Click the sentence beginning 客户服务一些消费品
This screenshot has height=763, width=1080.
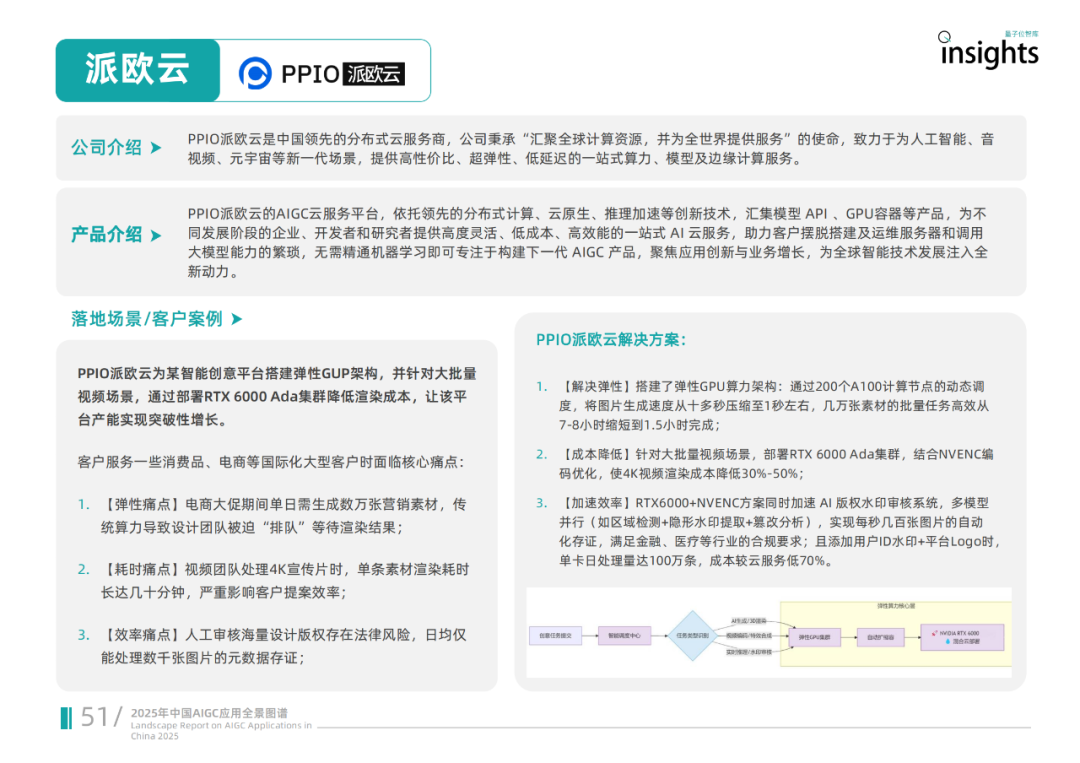[x=271, y=461]
